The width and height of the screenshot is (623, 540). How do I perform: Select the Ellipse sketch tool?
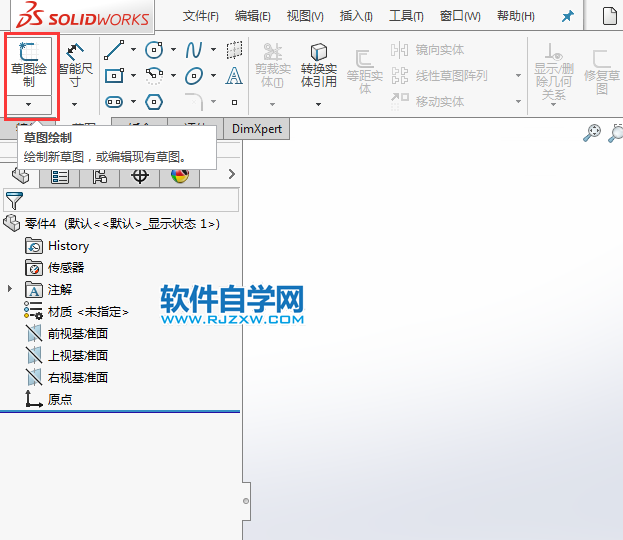coord(194,75)
